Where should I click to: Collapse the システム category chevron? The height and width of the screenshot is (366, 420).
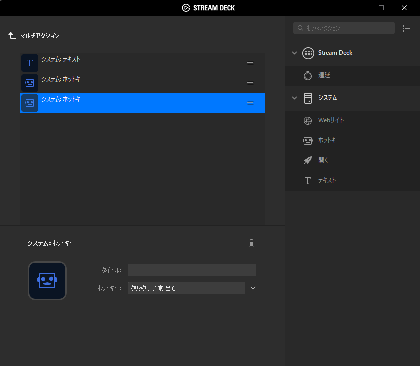(x=294, y=98)
